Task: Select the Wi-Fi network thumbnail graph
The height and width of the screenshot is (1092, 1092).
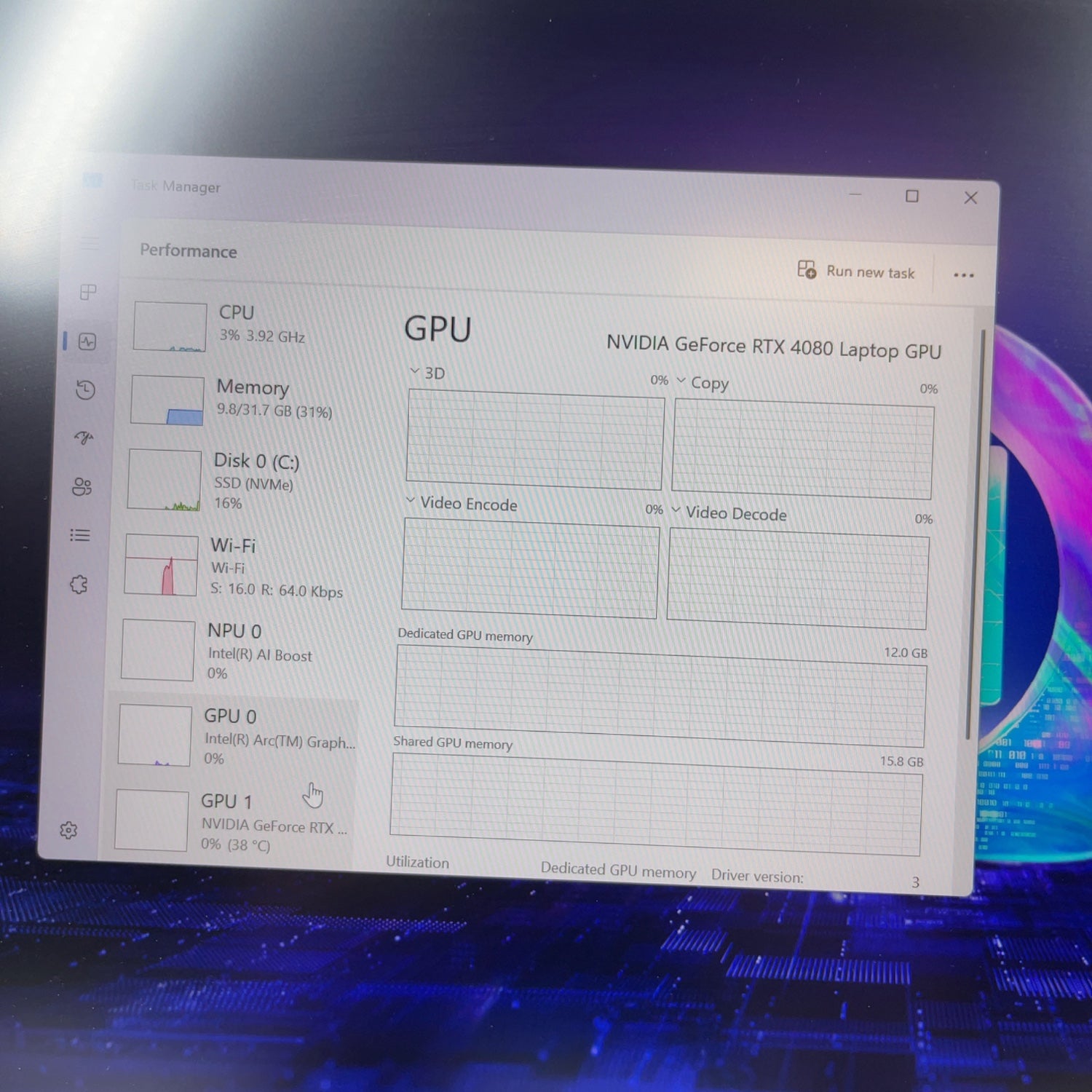Action: pos(161,566)
